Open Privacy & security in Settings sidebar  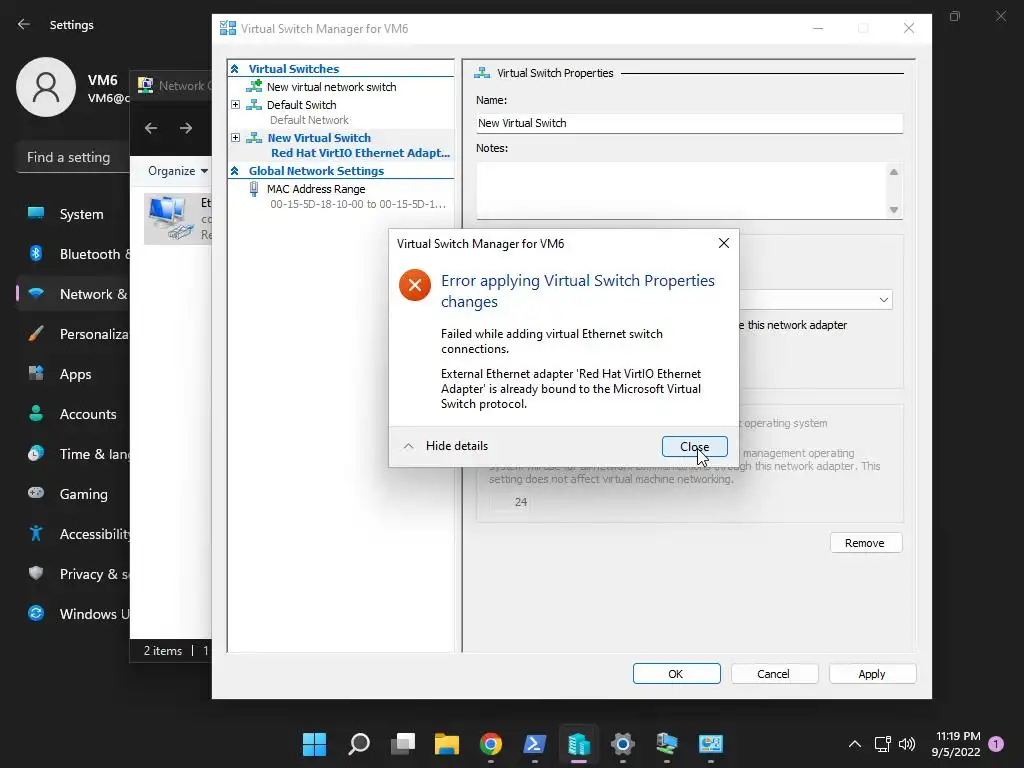(73, 574)
